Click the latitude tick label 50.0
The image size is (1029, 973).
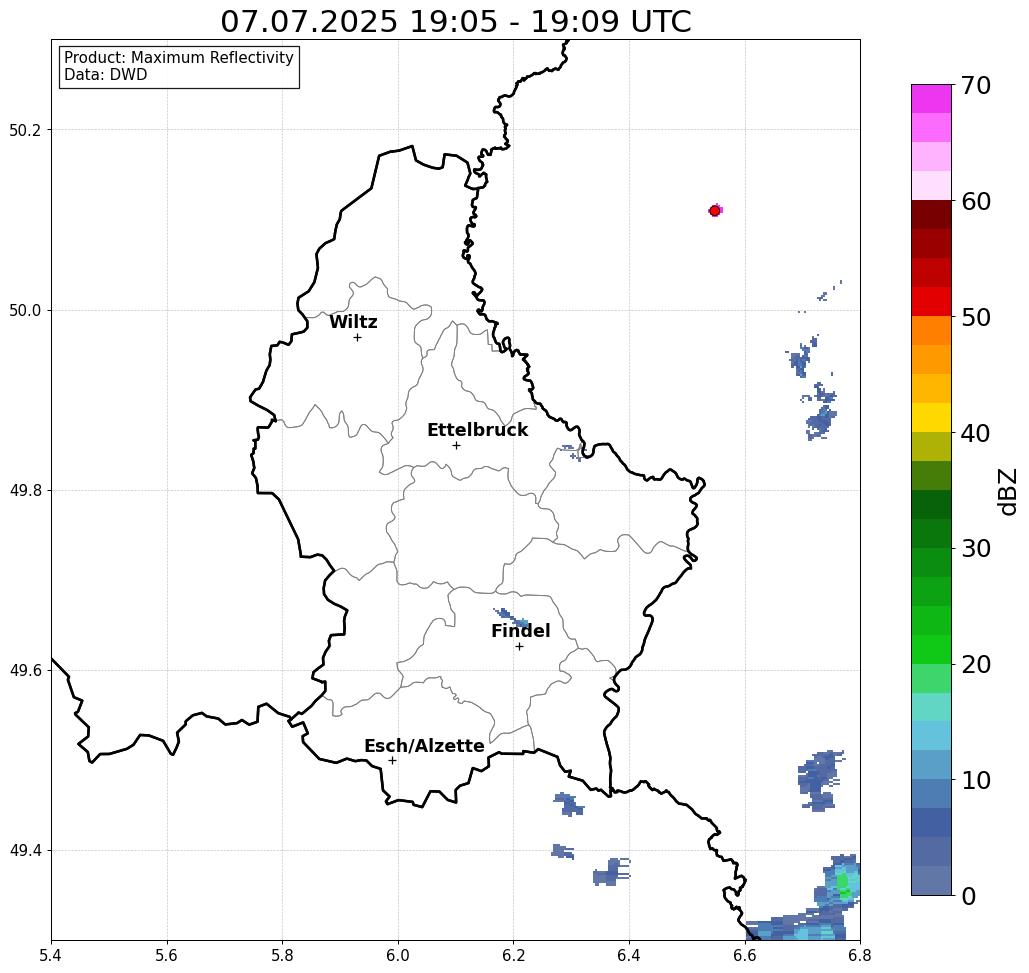point(25,310)
